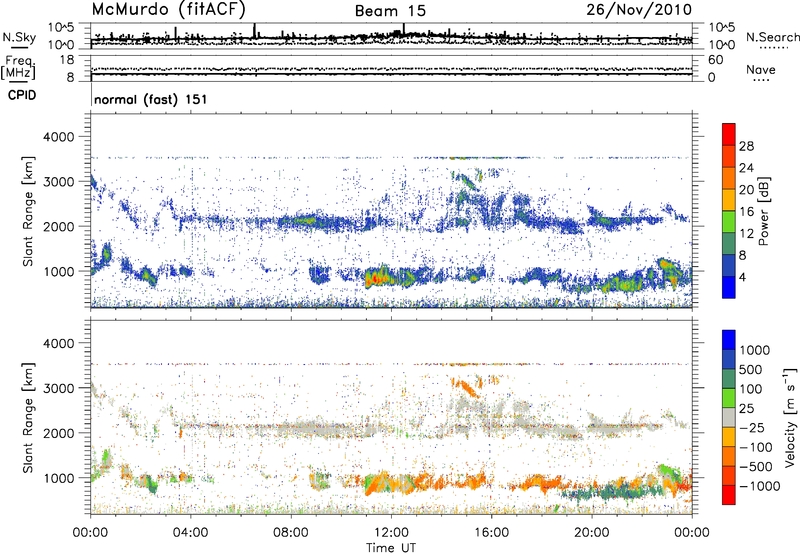This screenshot has width=800, height=554.
Task: Click Slant Range [km] label of velocity panel
Action: [28, 417]
